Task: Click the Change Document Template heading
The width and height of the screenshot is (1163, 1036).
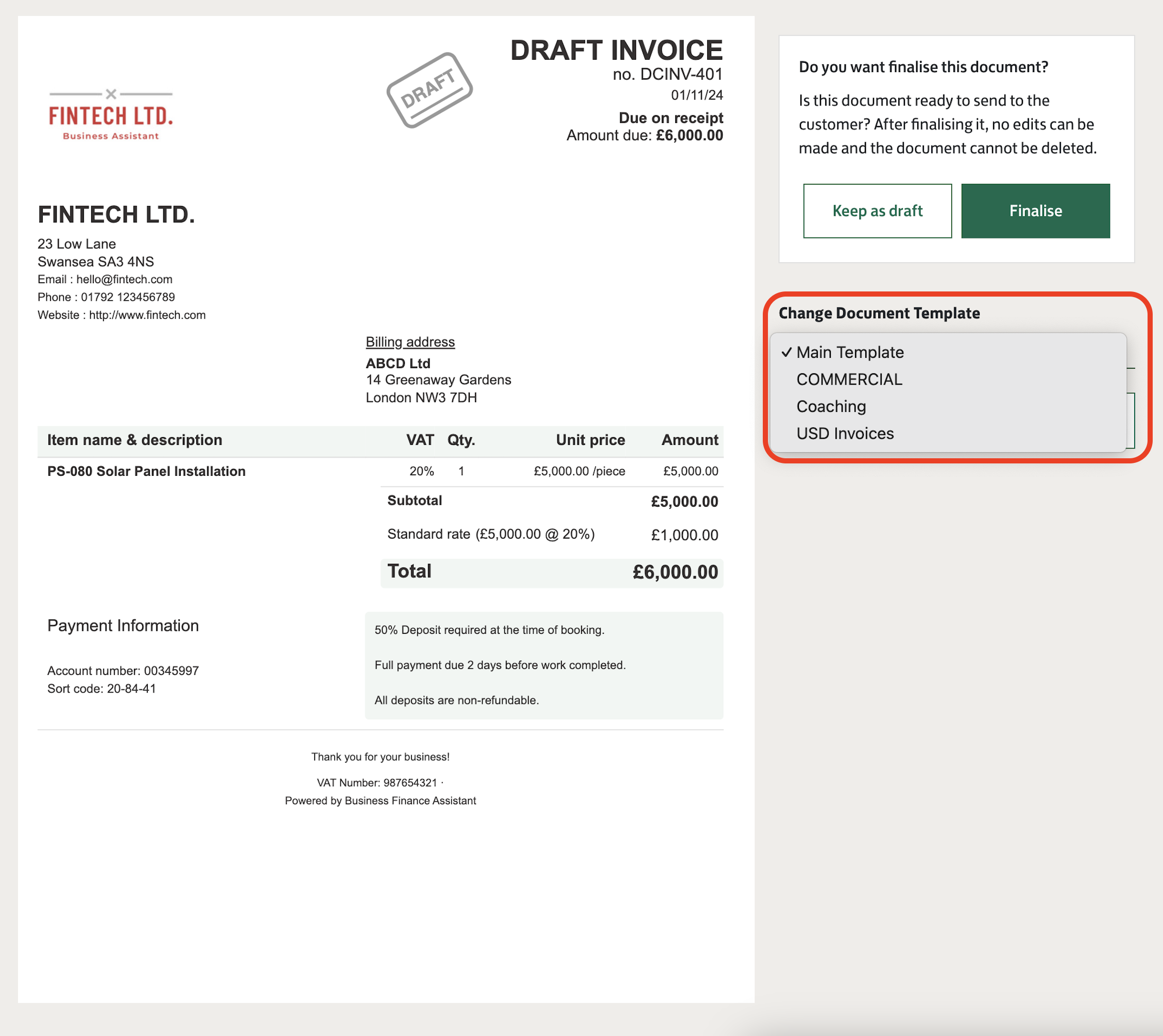Action: 878,313
